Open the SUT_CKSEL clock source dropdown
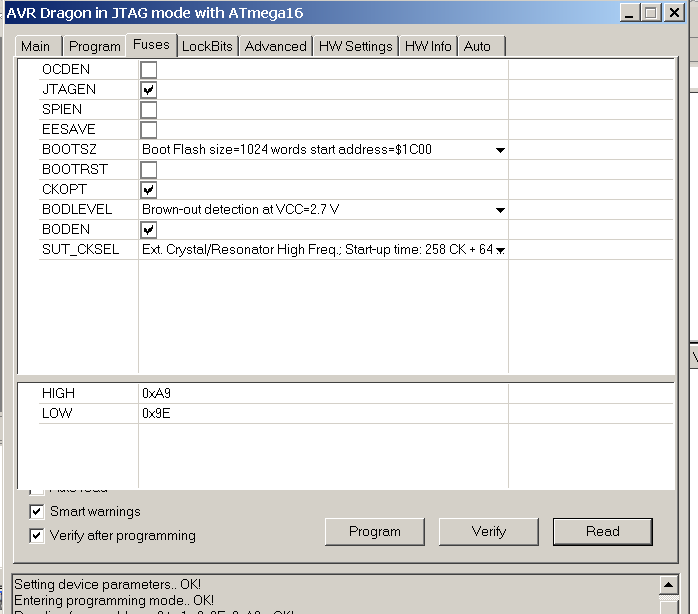This screenshot has height=614, width=698. (500, 250)
